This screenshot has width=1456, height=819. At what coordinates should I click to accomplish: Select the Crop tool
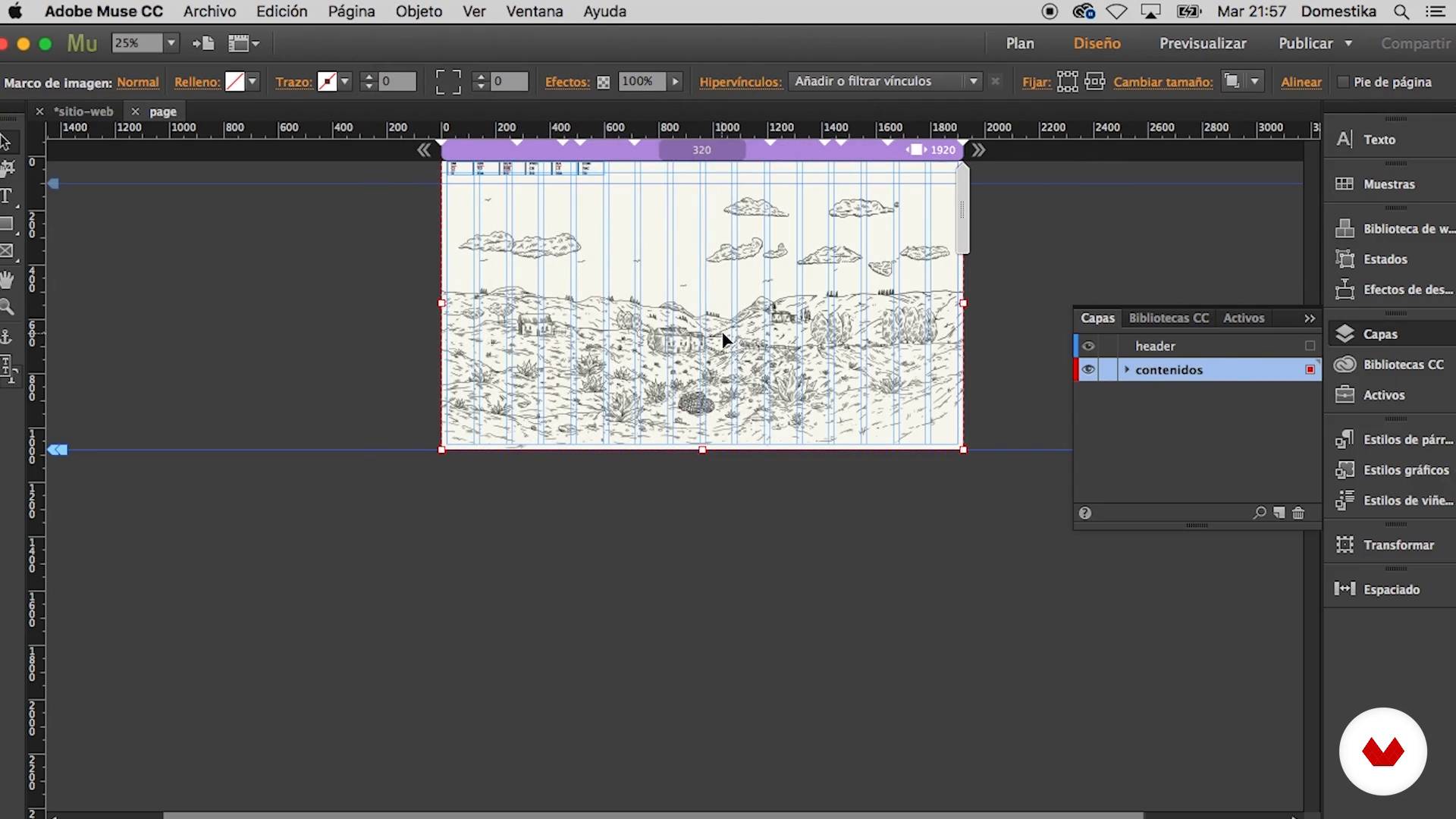click(x=8, y=168)
